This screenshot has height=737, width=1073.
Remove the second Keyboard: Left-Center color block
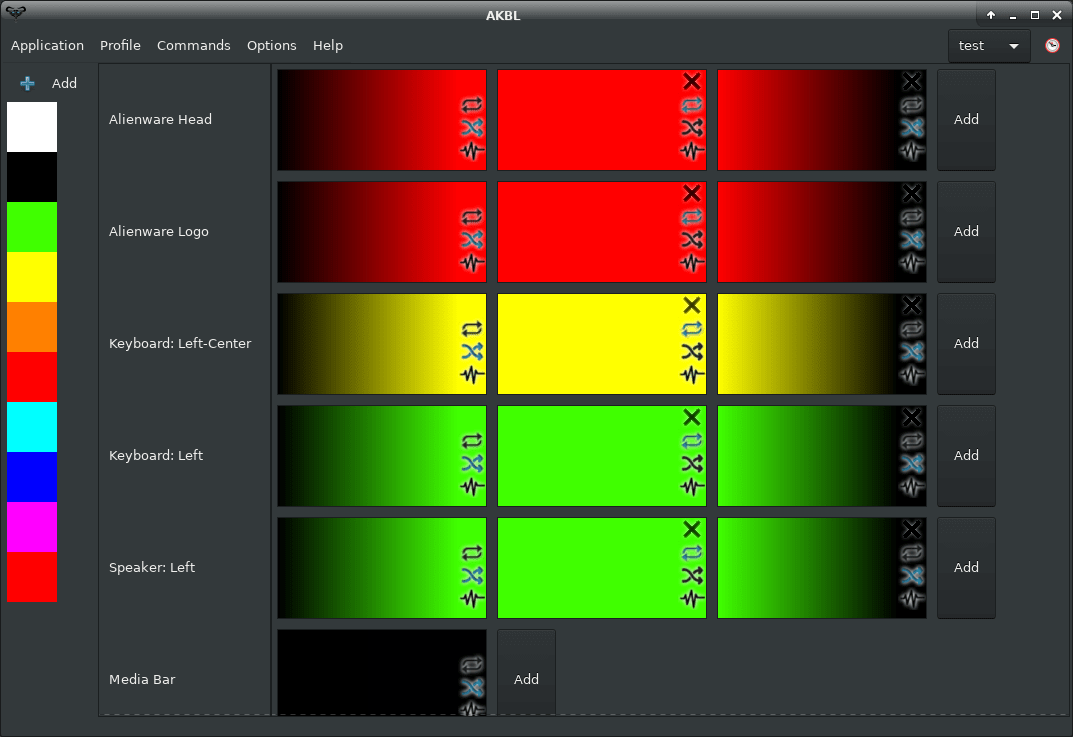tap(690, 305)
